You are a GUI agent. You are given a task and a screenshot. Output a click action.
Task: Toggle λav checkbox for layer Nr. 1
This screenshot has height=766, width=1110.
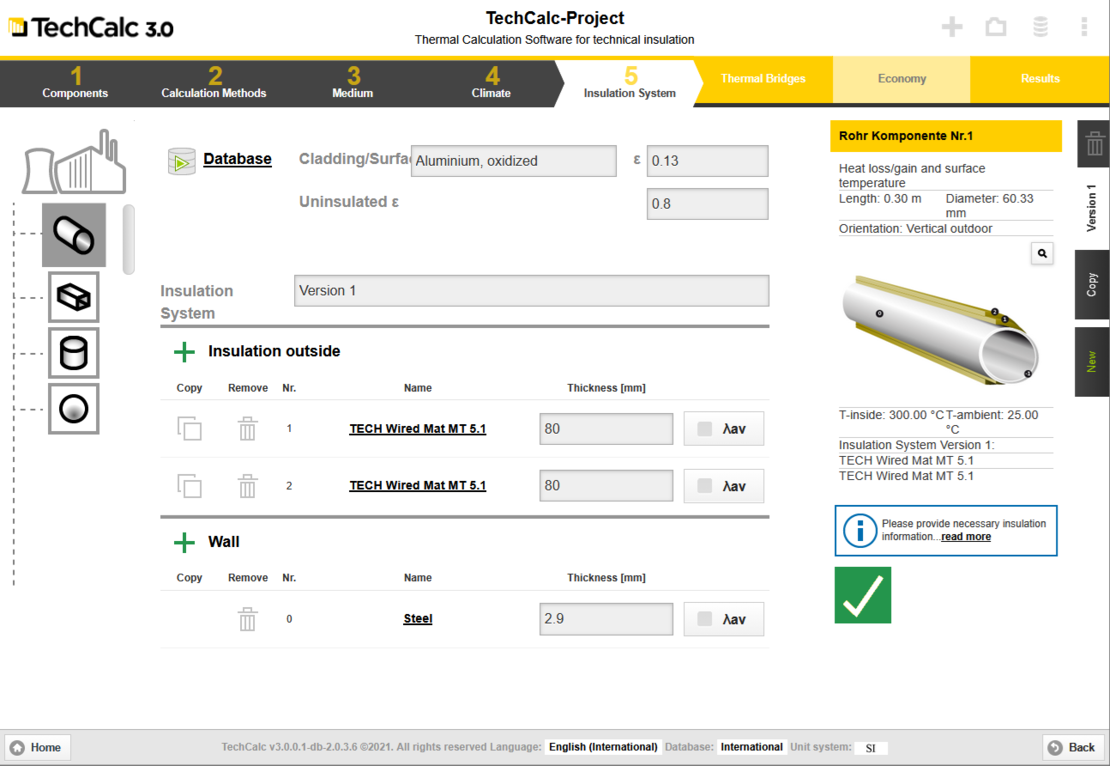click(704, 428)
